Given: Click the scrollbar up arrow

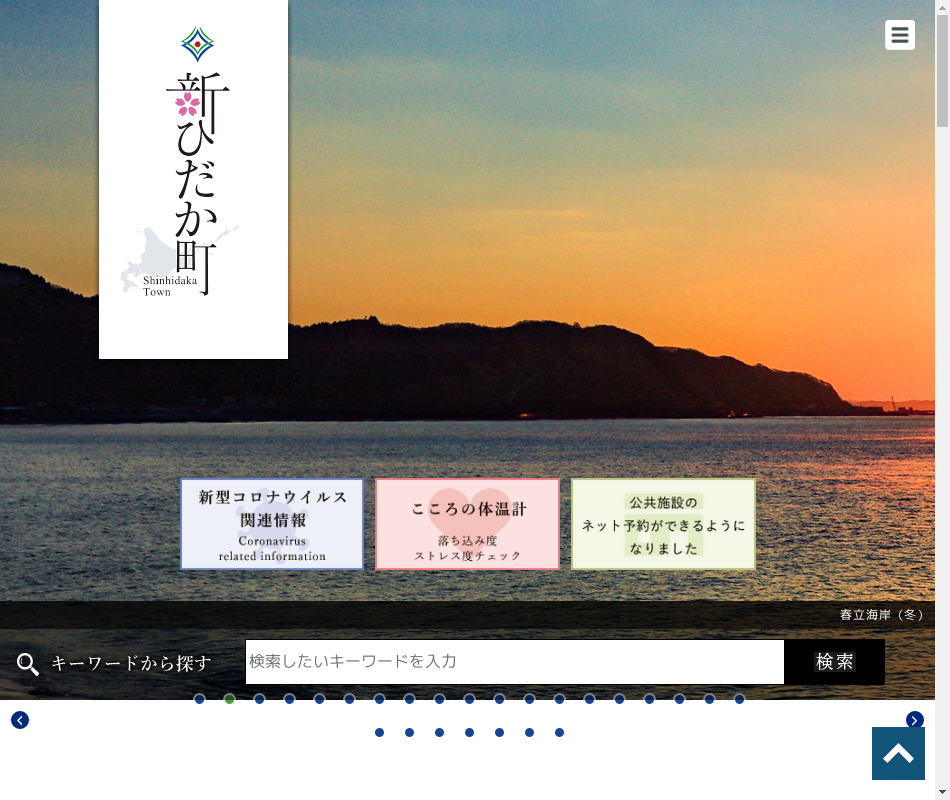Looking at the screenshot, I should tap(942, 7).
